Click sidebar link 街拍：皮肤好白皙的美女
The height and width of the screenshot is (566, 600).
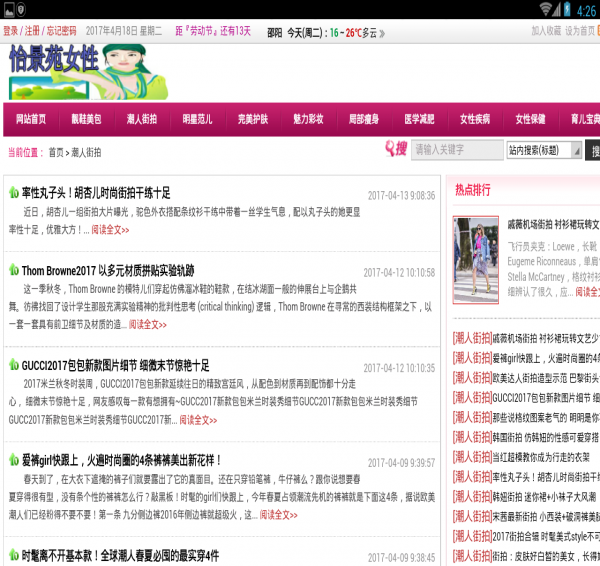click(546, 556)
